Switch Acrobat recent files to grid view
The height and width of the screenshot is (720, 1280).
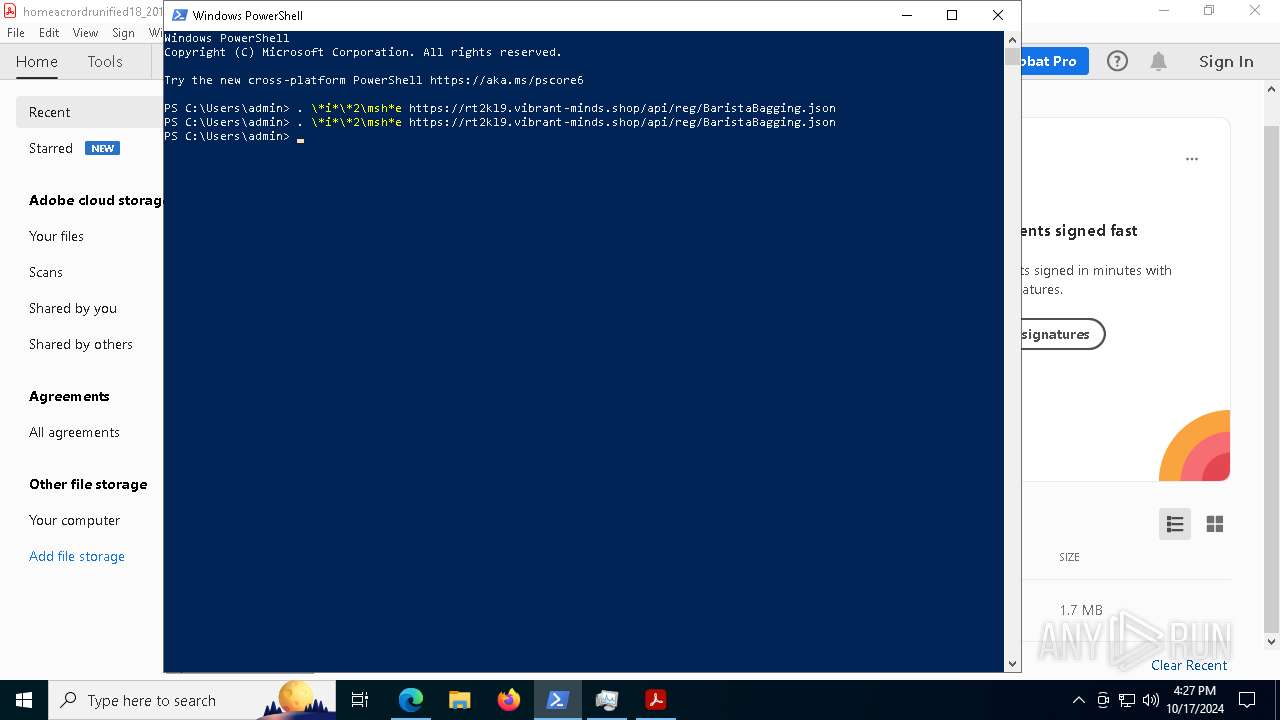coord(1215,524)
